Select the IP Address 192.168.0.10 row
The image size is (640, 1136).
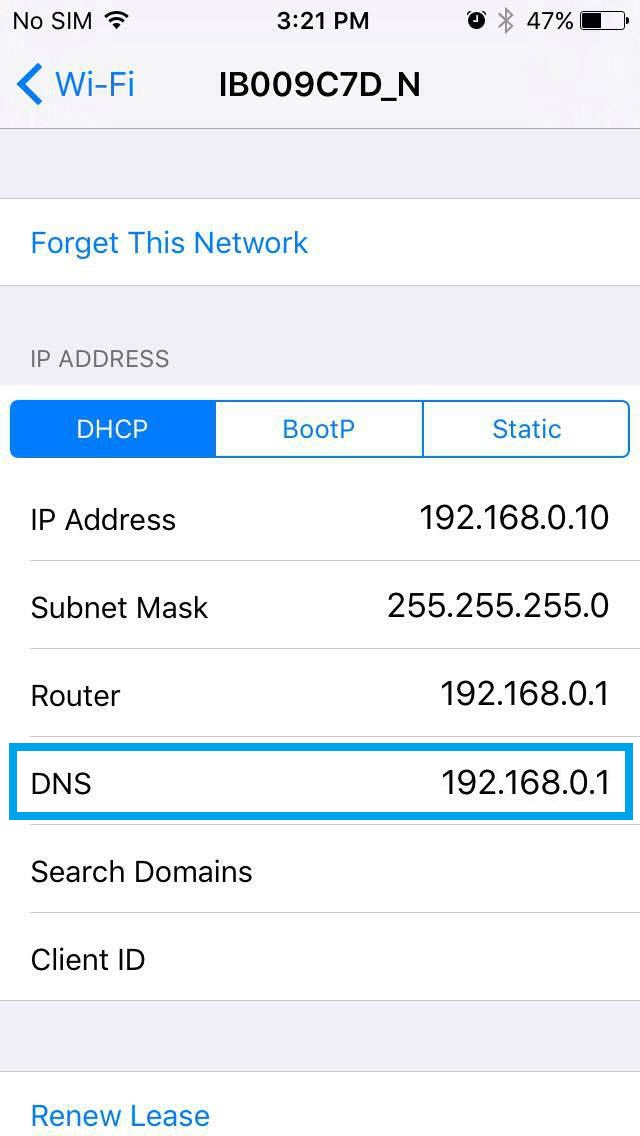click(x=320, y=518)
